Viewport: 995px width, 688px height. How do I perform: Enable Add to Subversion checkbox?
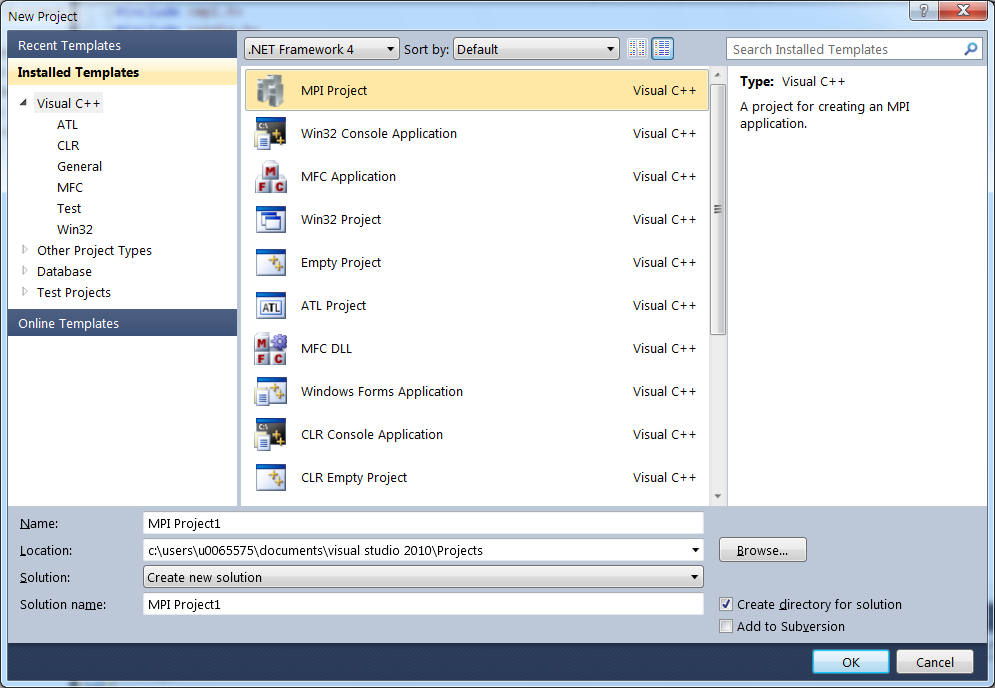(726, 626)
